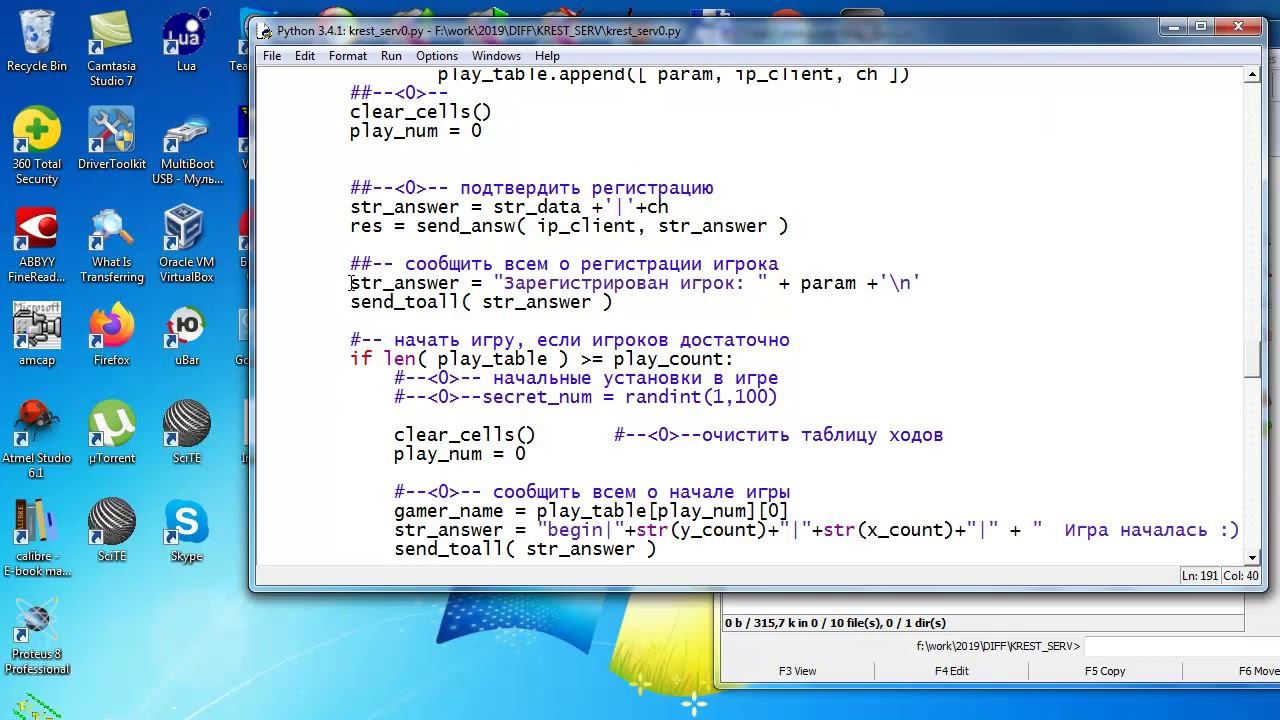Open the Help menu
The image size is (1280, 720).
tap(547, 56)
